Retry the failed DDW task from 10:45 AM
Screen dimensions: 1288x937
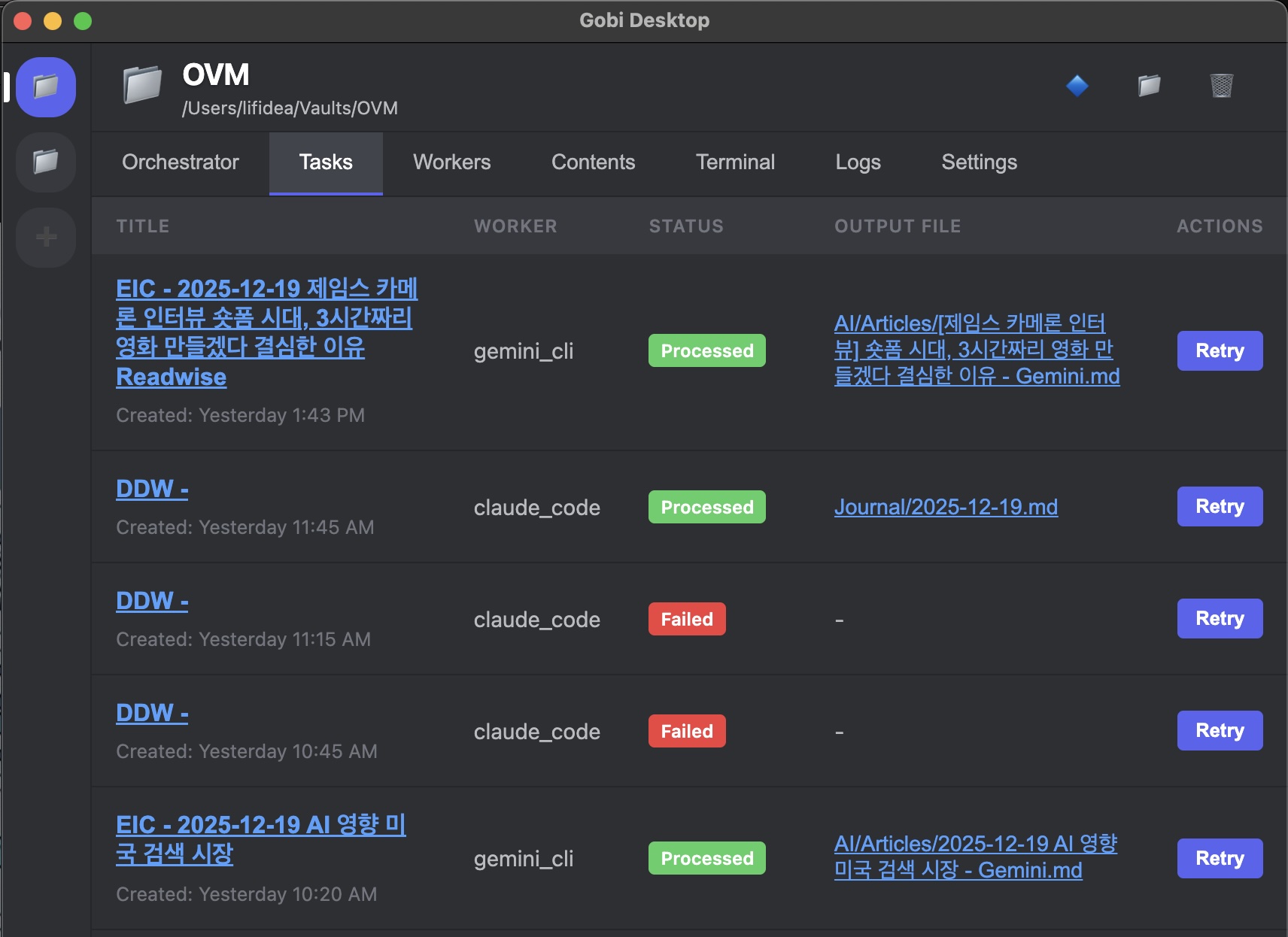[x=1220, y=731]
